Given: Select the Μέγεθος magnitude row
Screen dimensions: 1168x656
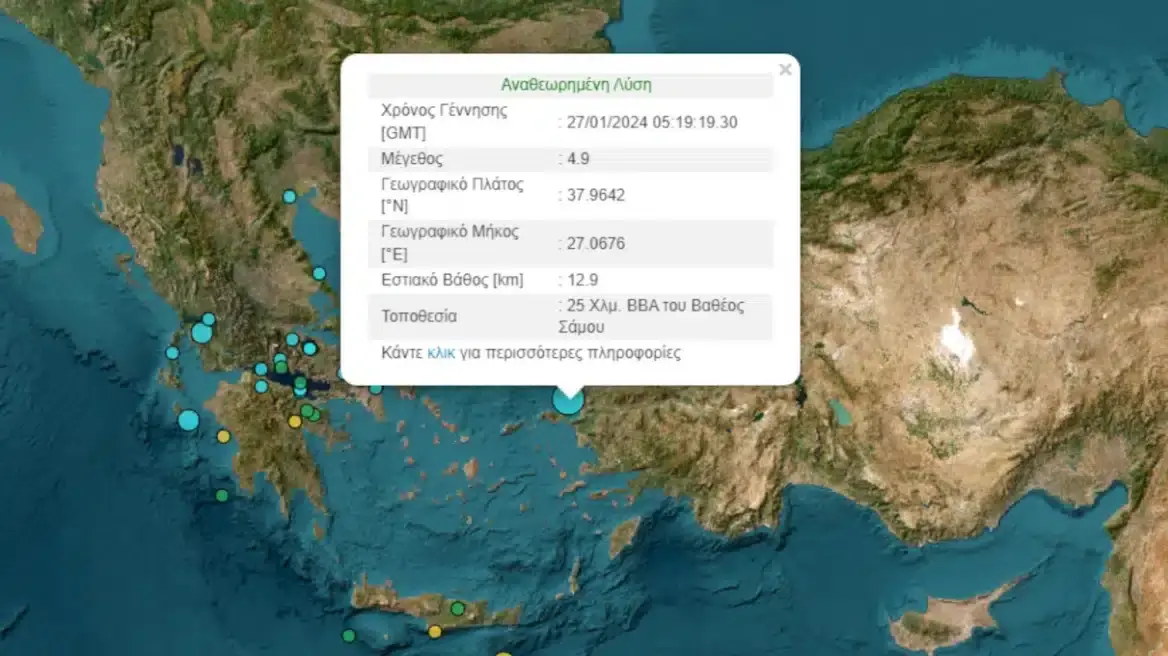Looking at the screenshot, I should tap(570, 158).
